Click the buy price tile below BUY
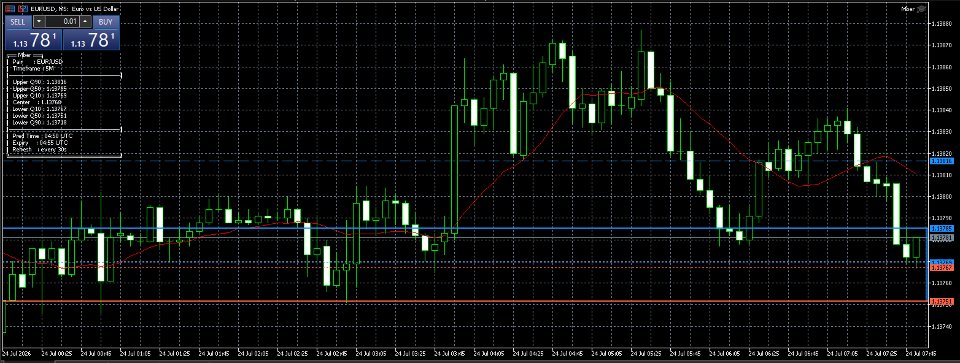Viewport: 960px width, 363px height. click(91, 40)
